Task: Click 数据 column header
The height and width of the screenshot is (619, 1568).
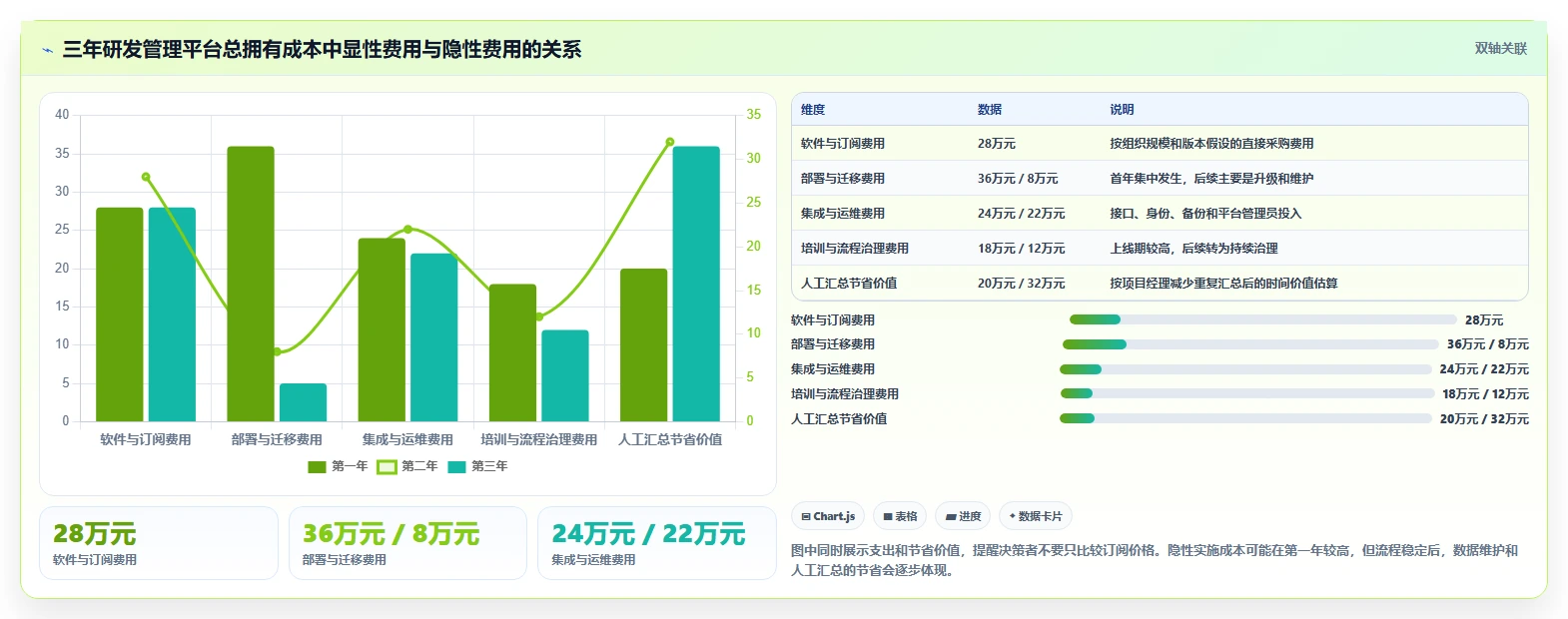Action: [x=990, y=110]
